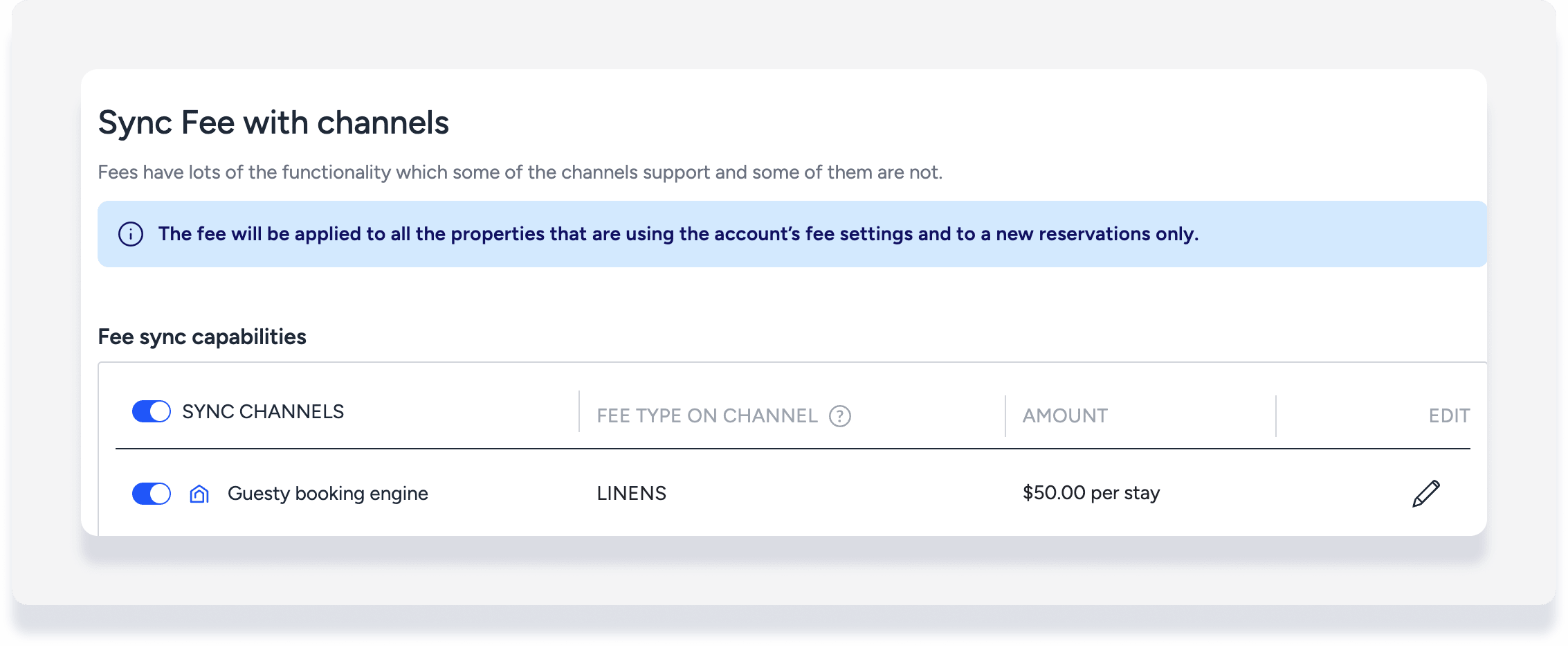Click the Sync Channels column label
Image resolution: width=1568 pixels, height=646 pixels.
pos(263,412)
